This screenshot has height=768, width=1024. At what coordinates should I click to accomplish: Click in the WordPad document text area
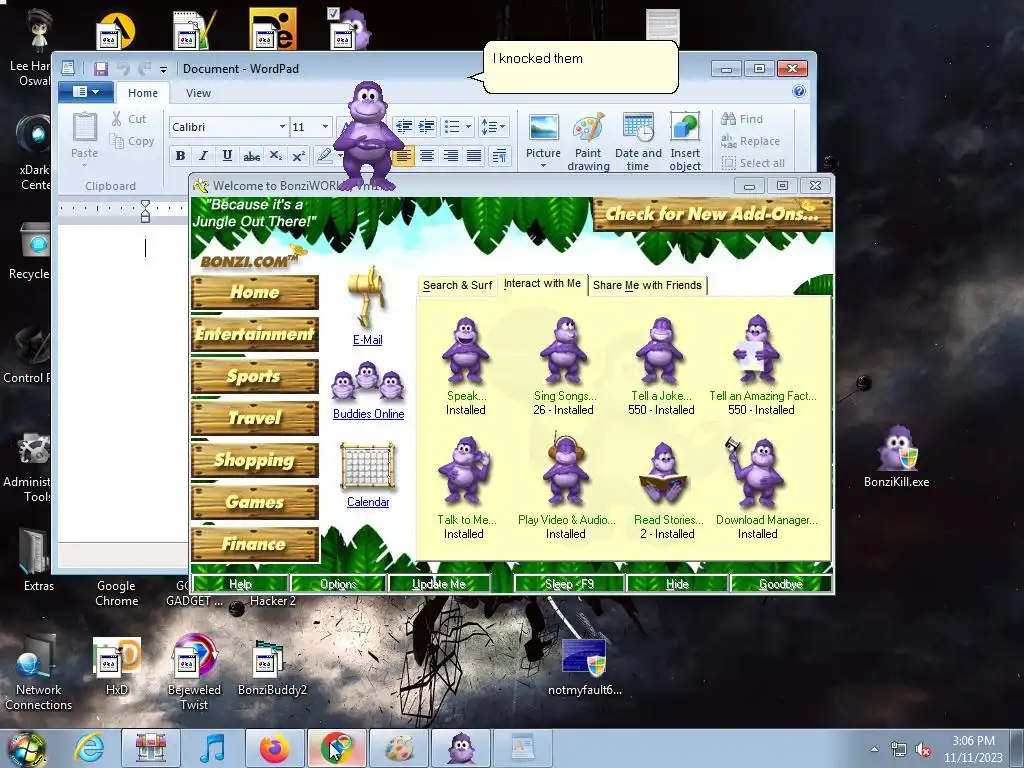(x=123, y=384)
